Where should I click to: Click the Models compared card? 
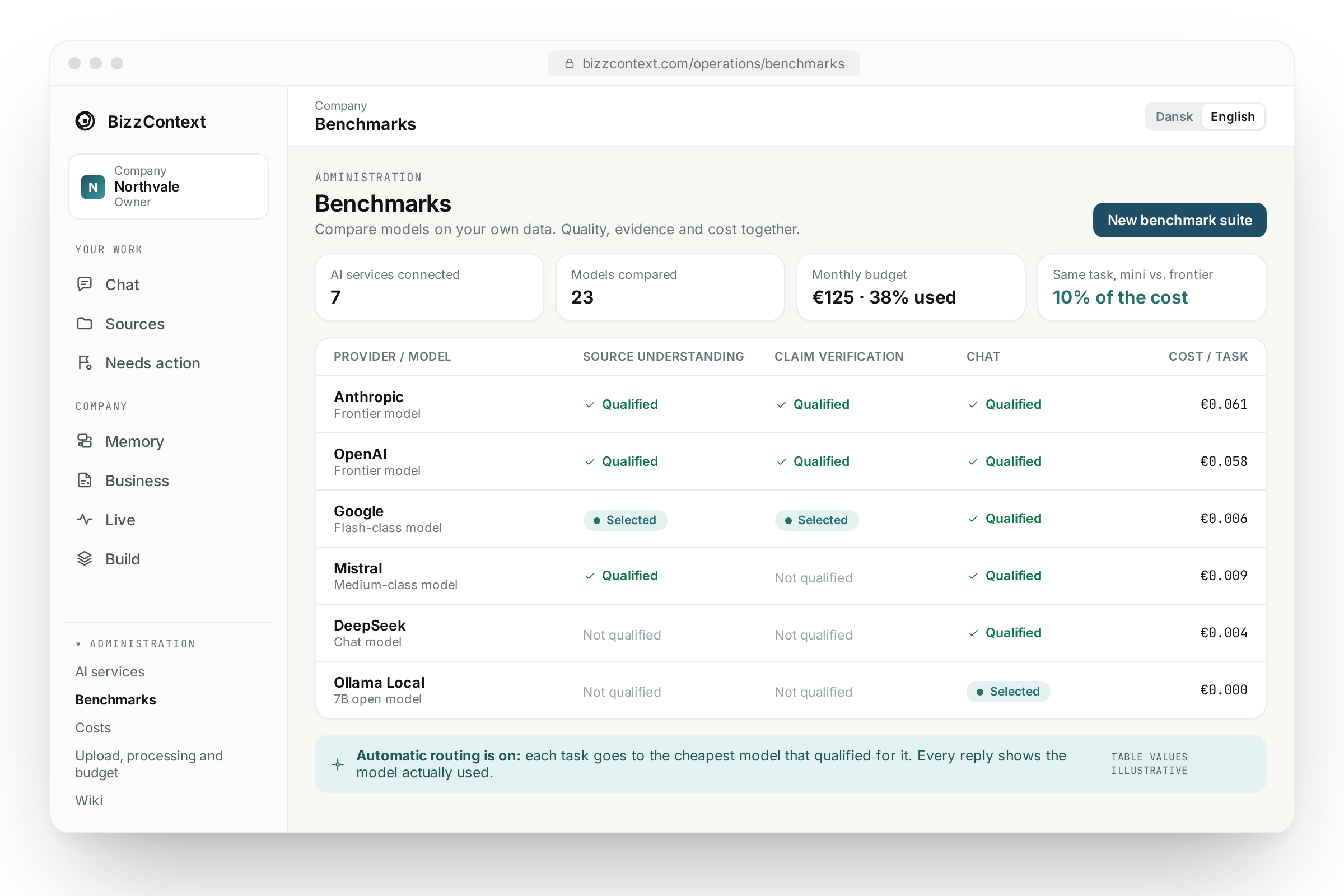[x=670, y=287]
